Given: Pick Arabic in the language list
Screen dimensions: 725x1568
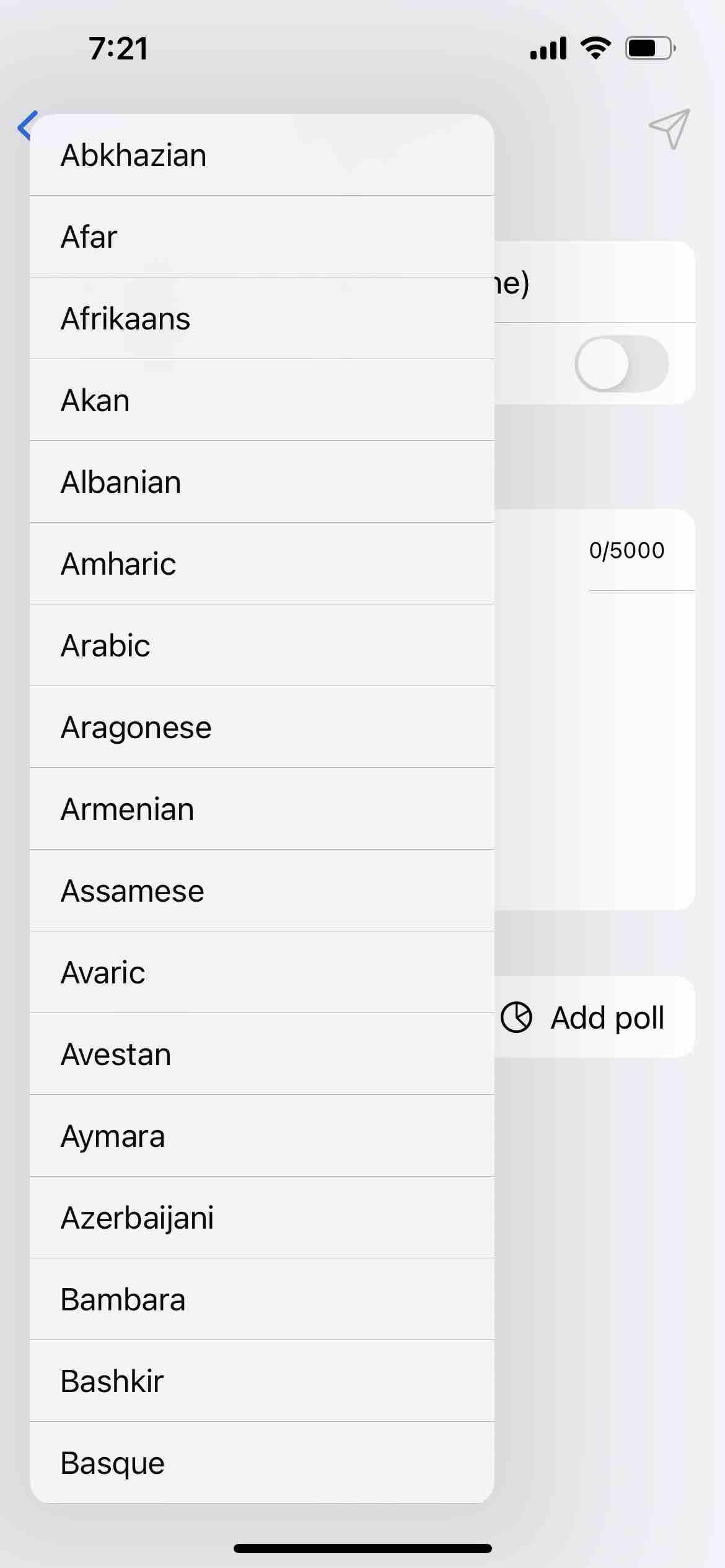Looking at the screenshot, I should tap(261, 645).
